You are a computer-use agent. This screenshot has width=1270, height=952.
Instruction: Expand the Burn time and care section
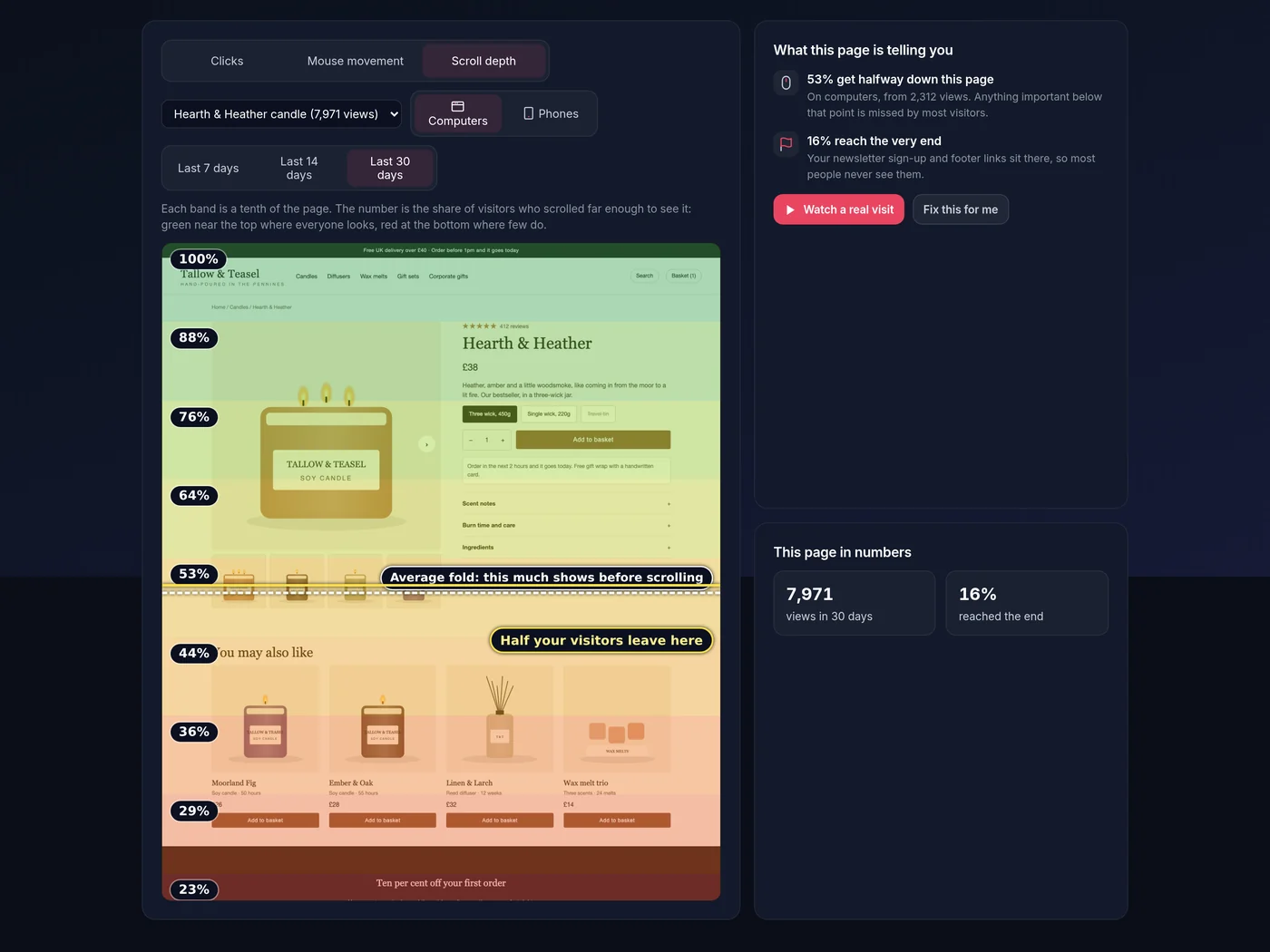tap(566, 526)
